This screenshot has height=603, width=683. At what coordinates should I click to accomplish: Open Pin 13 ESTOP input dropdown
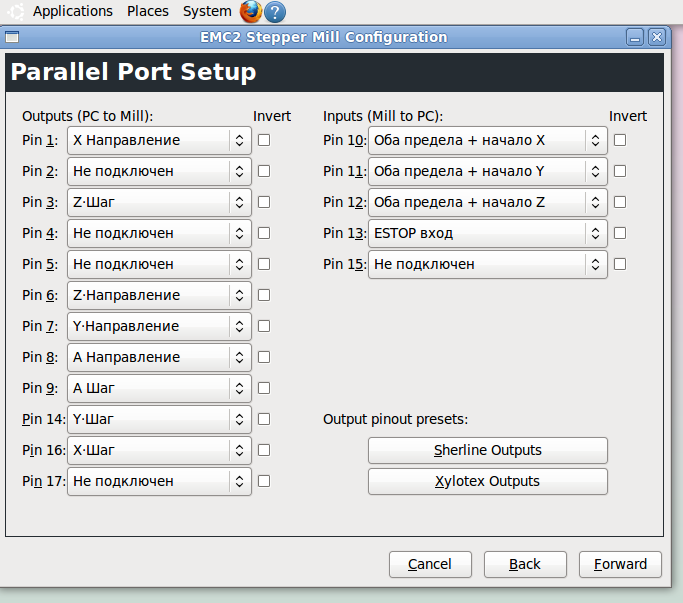[487, 233]
